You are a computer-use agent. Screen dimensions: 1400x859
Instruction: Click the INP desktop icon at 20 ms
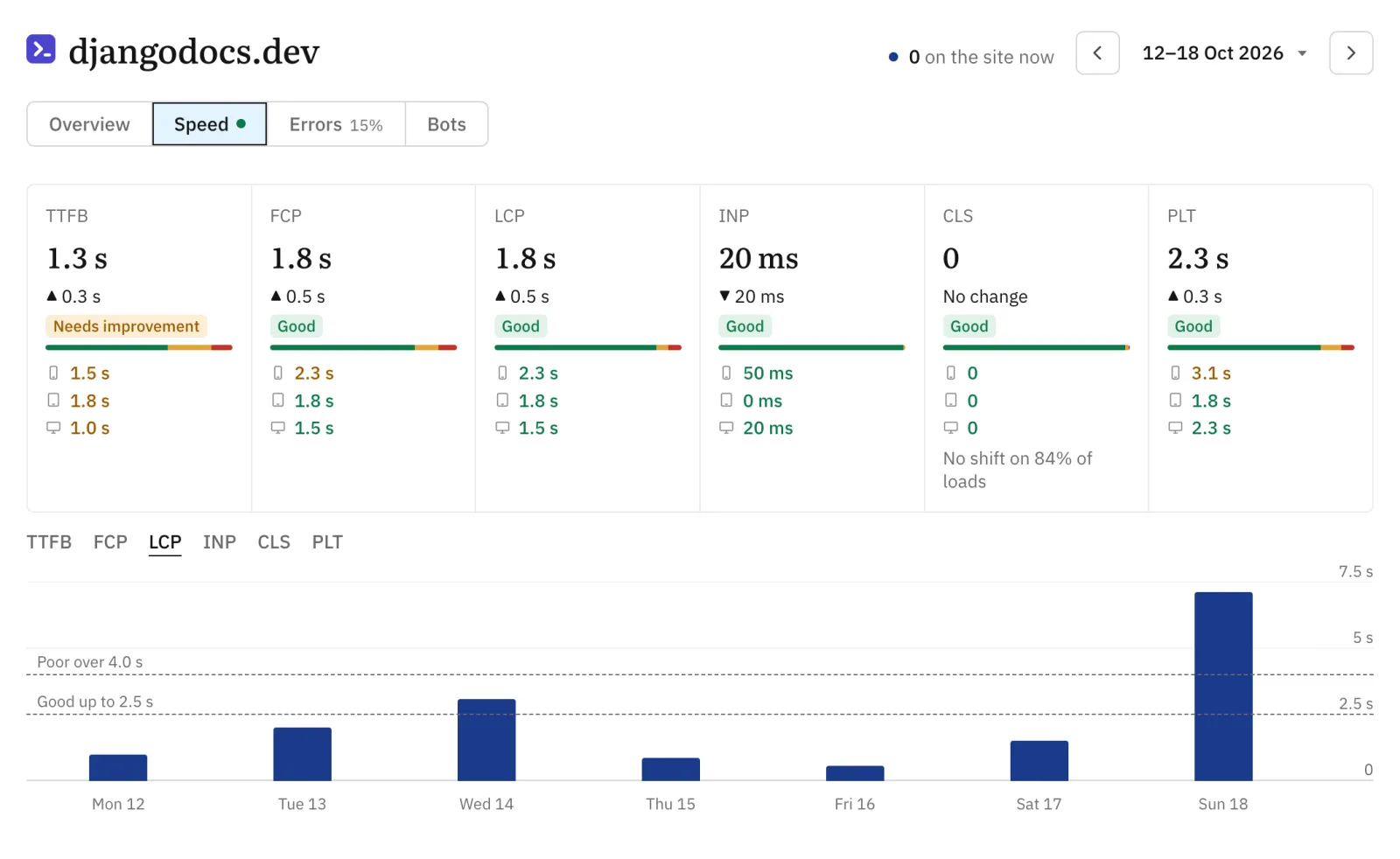click(726, 428)
